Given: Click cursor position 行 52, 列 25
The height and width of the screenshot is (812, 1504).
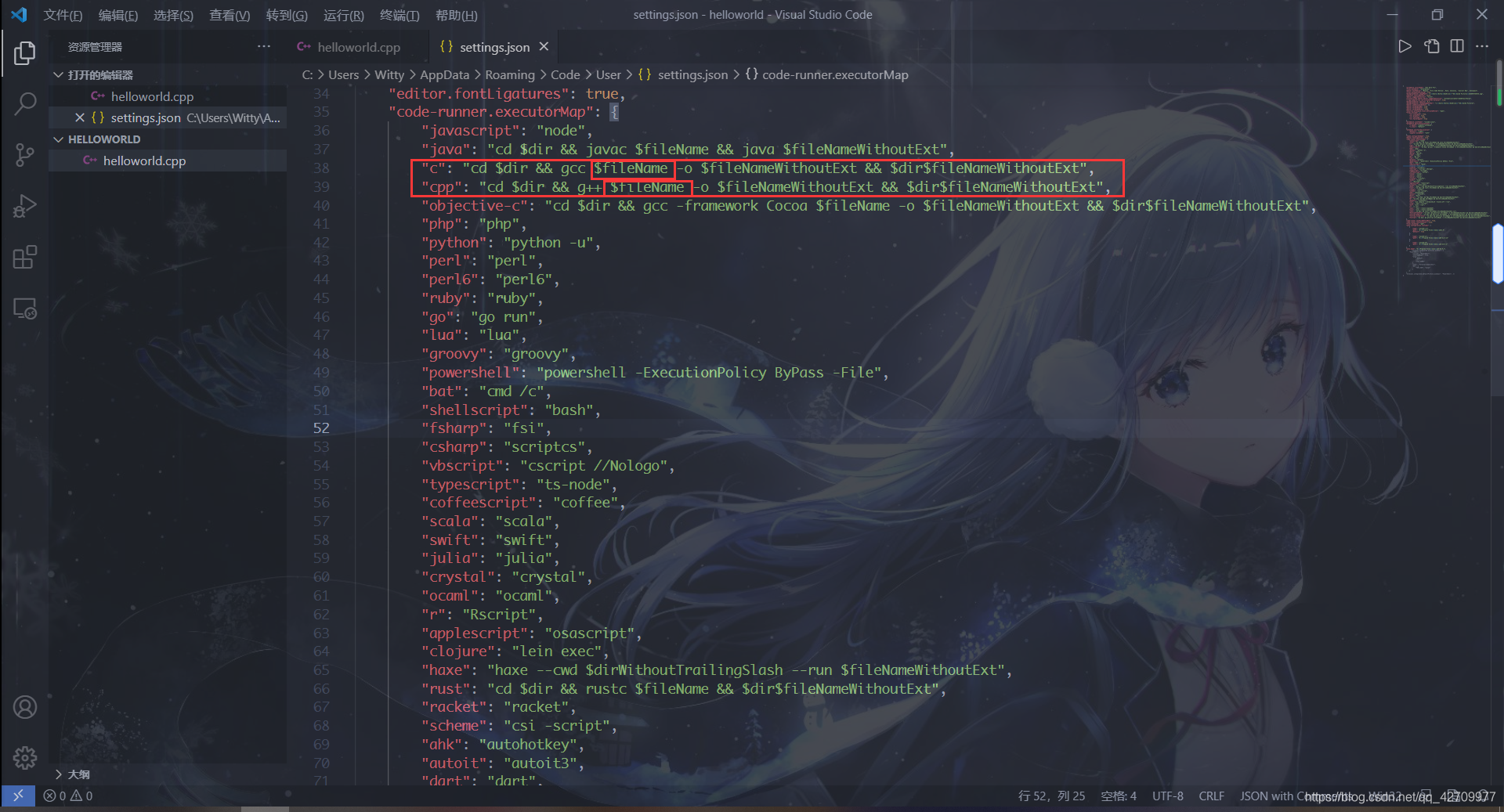Looking at the screenshot, I should click(1051, 796).
